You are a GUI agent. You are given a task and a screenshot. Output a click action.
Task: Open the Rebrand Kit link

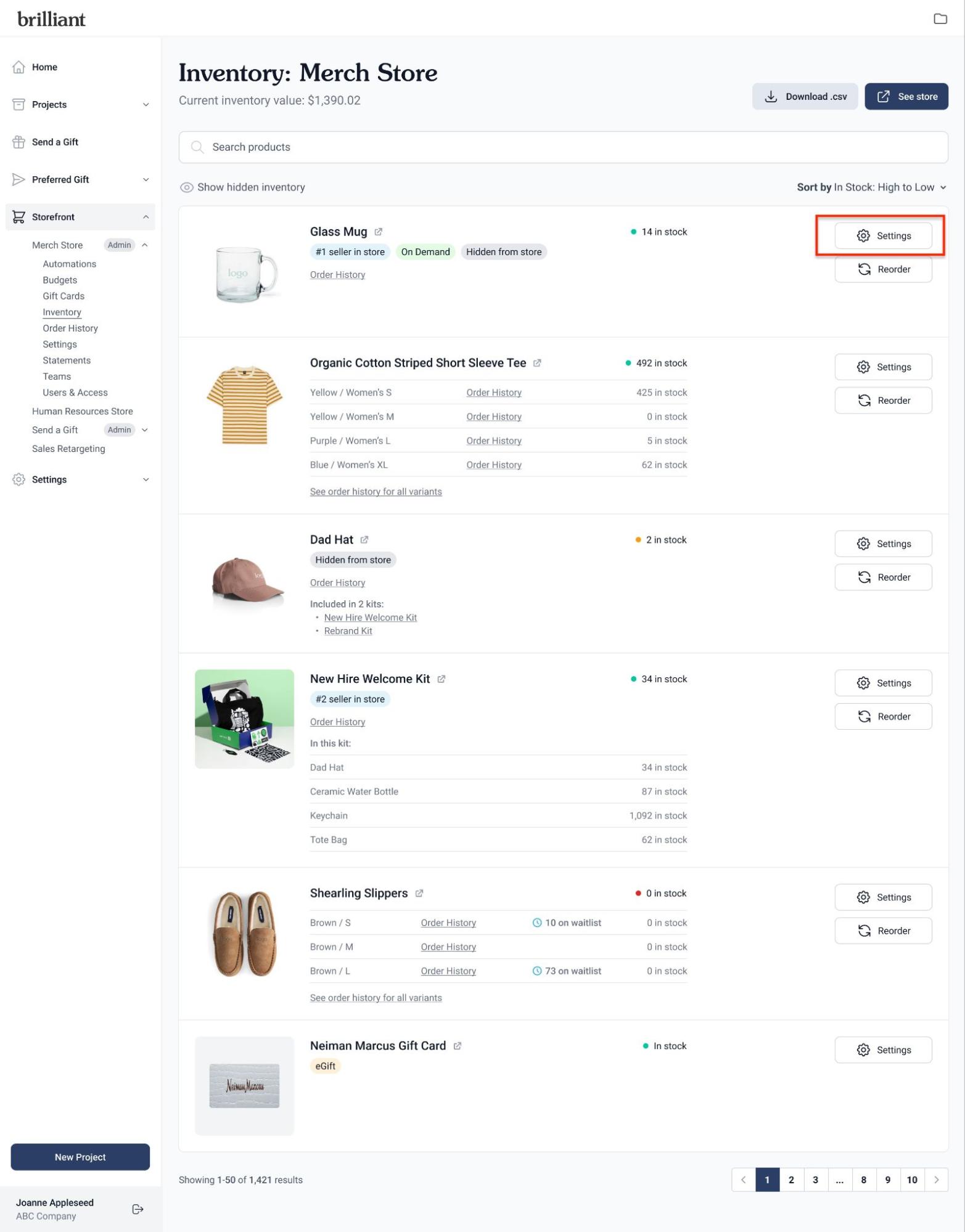coord(348,631)
